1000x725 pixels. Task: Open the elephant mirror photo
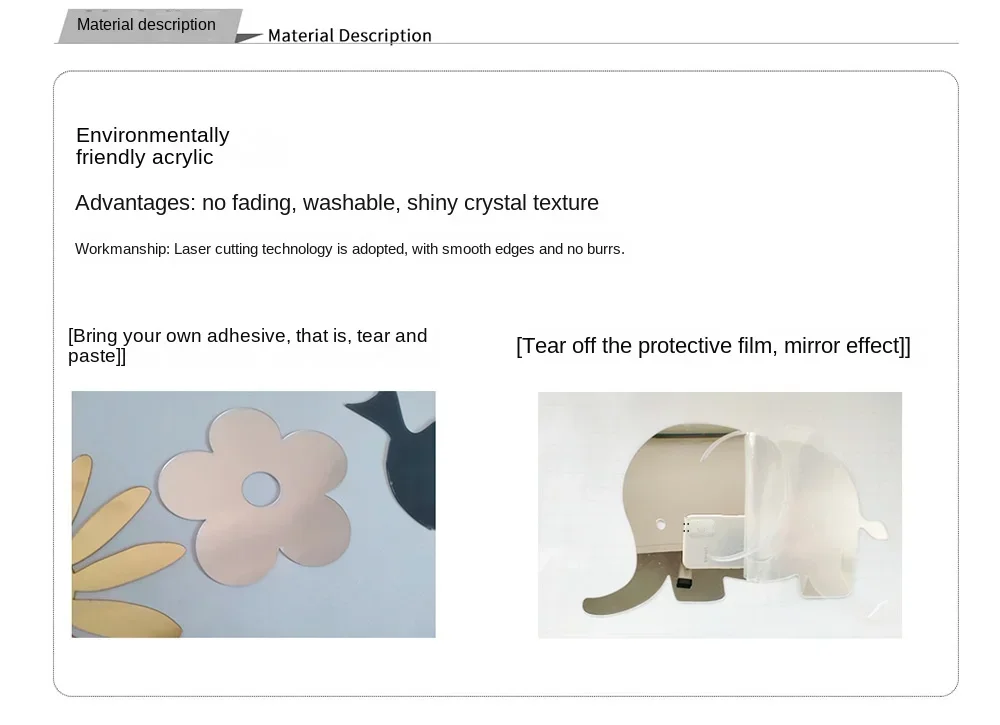pyautogui.click(x=719, y=514)
